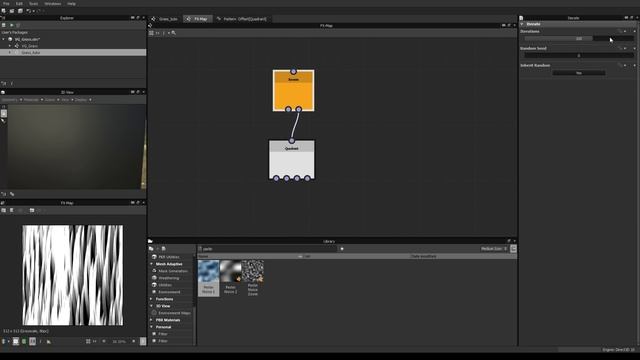Image resolution: width=640 pixels, height=360 pixels.
Task: Click the camera icon in 3D View sidebar
Action: [x=4, y=114]
